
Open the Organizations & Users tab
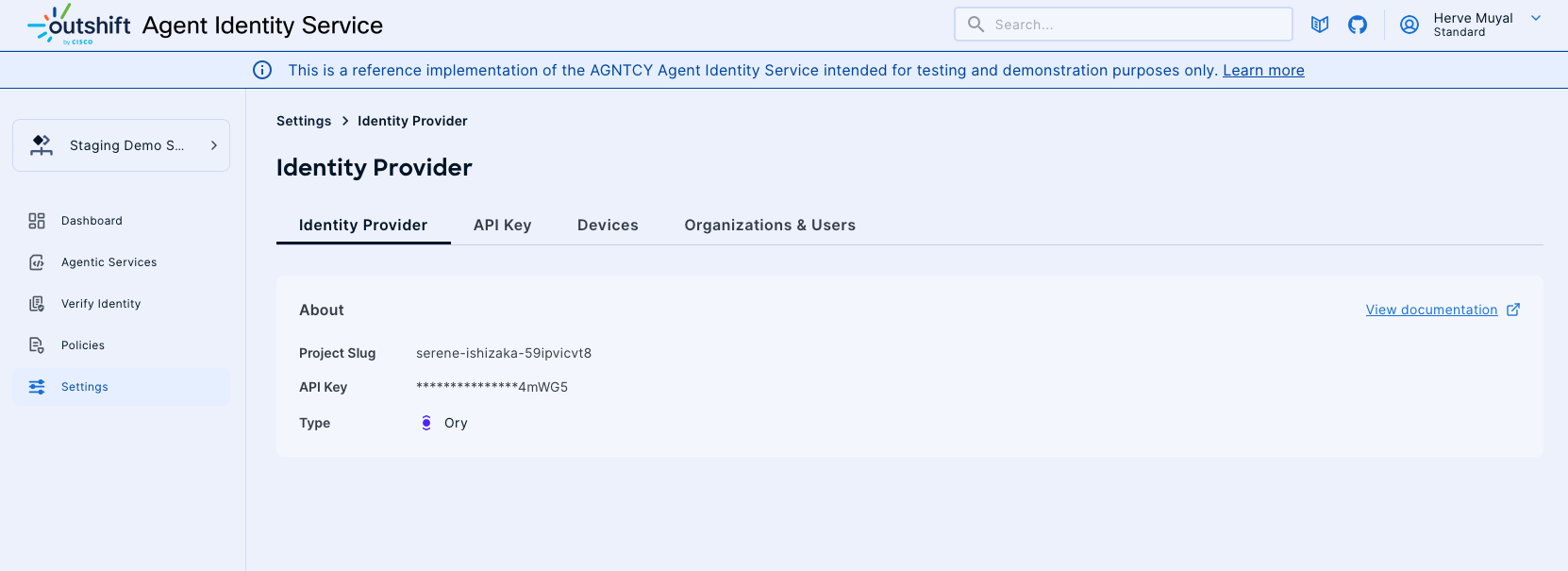click(770, 225)
